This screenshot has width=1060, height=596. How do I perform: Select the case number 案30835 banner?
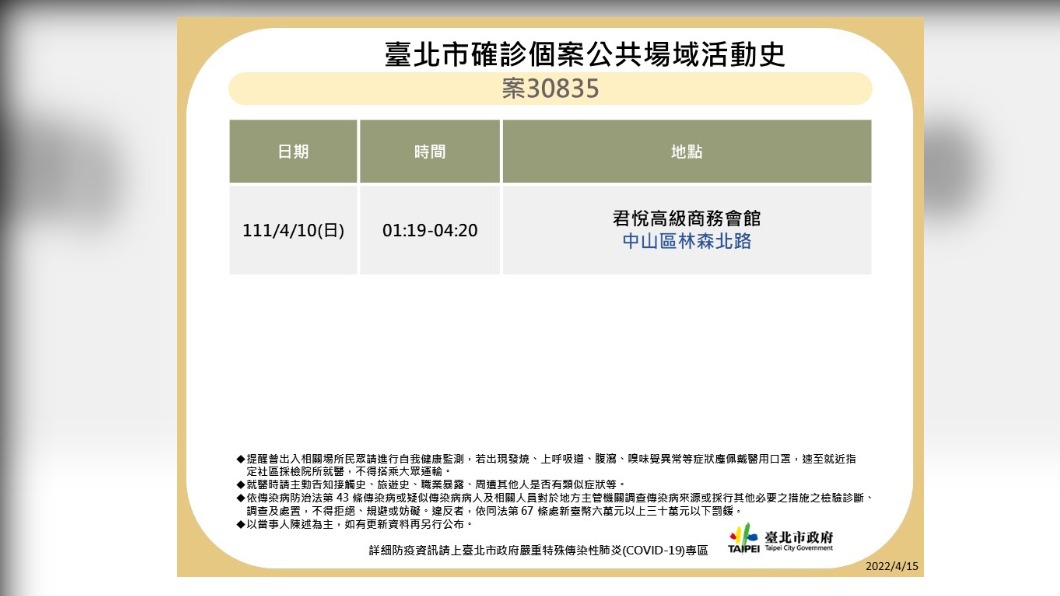[x=550, y=89]
